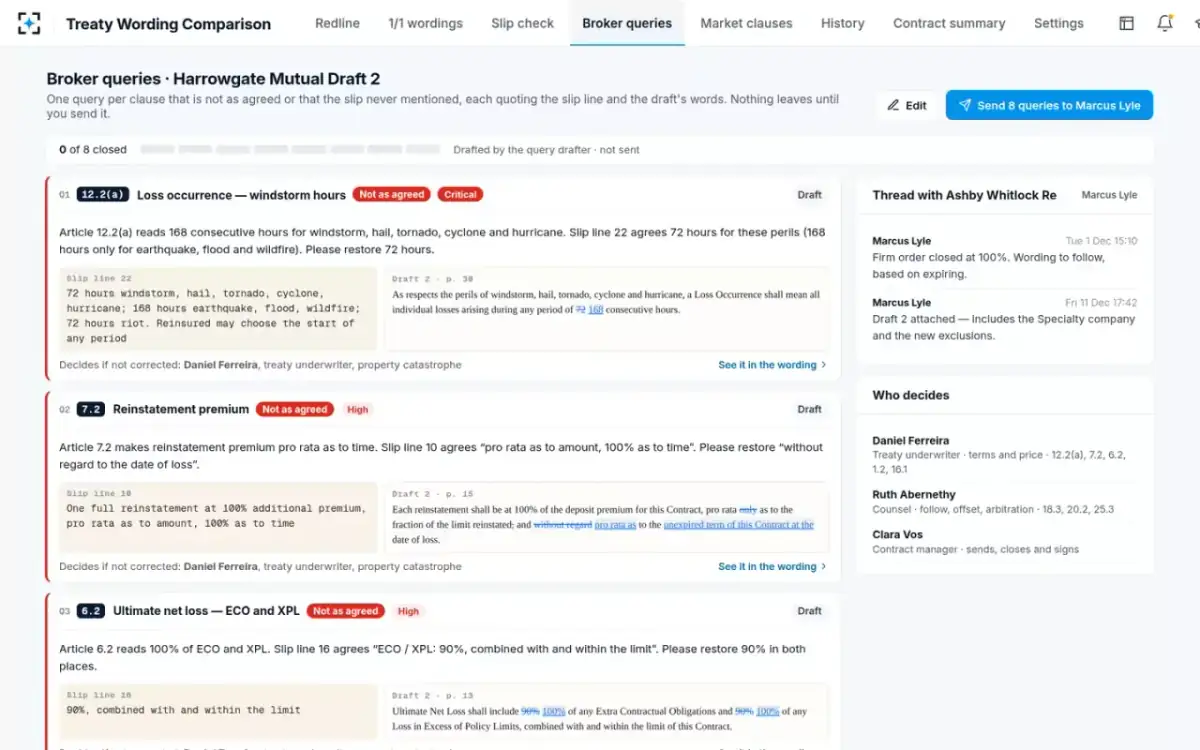Click the 'Draft 2 · p. 38' excerpt
Image resolution: width=1200 pixels, height=750 pixels.
click(x=607, y=309)
